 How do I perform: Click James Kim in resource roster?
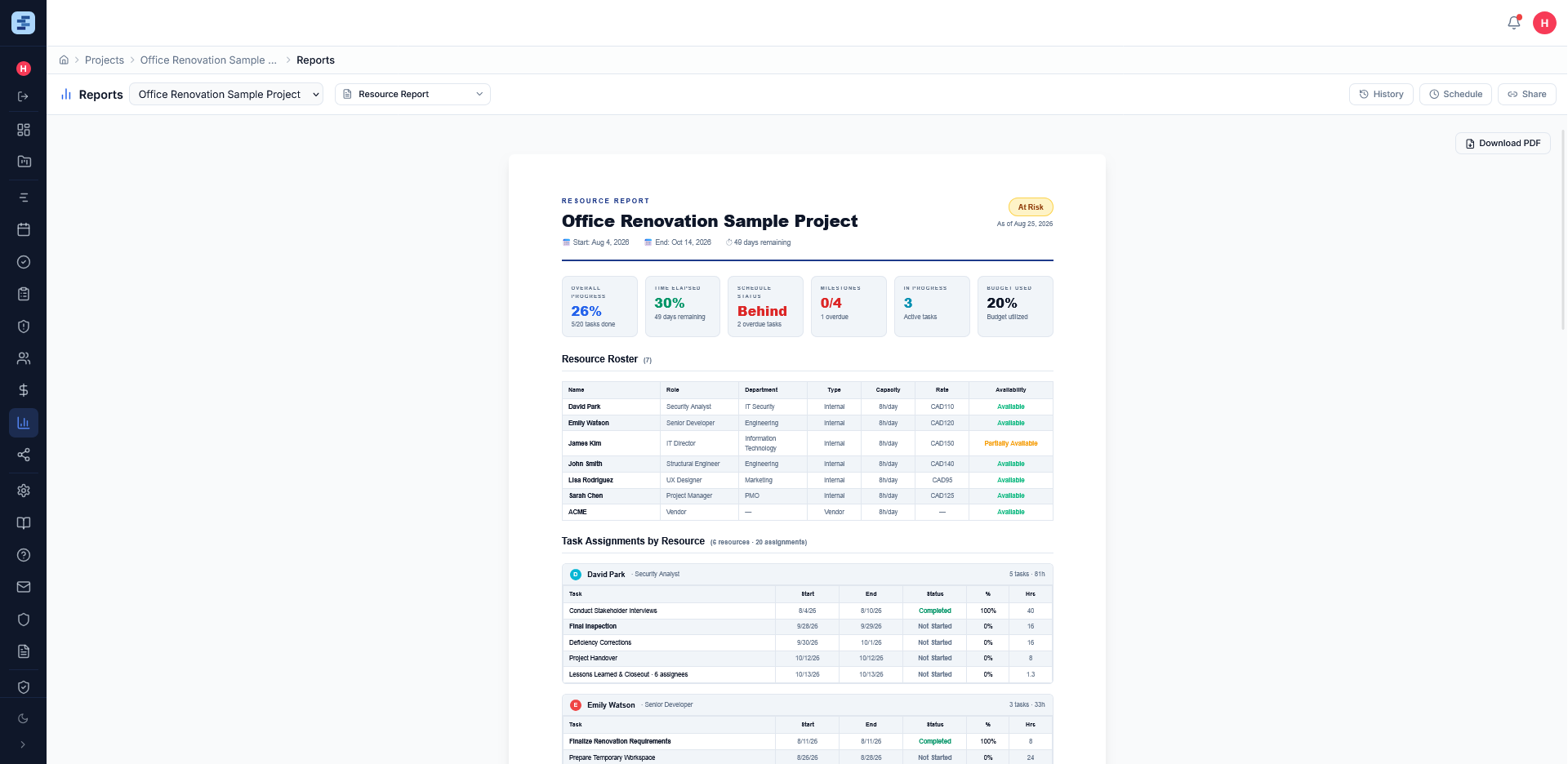point(585,443)
